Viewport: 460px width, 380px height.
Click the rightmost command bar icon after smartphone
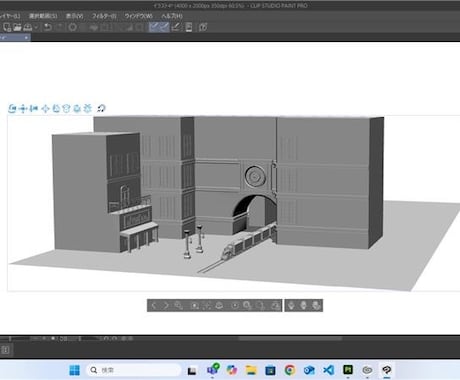click(x=203, y=27)
